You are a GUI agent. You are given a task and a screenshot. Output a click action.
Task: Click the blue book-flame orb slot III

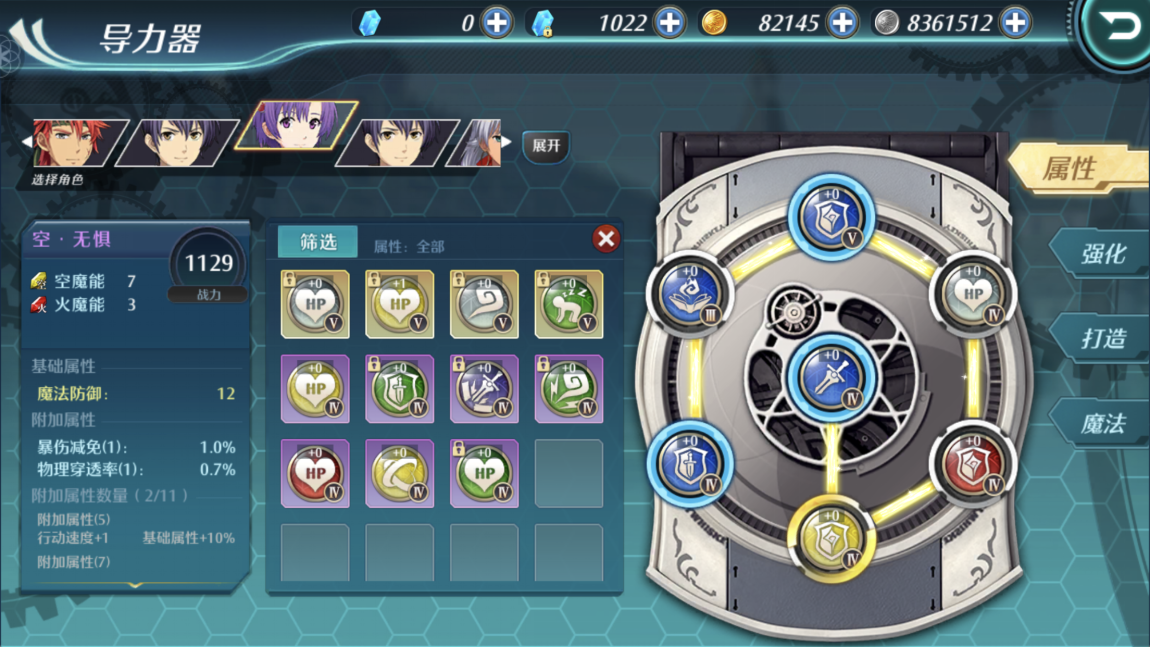click(x=690, y=293)
